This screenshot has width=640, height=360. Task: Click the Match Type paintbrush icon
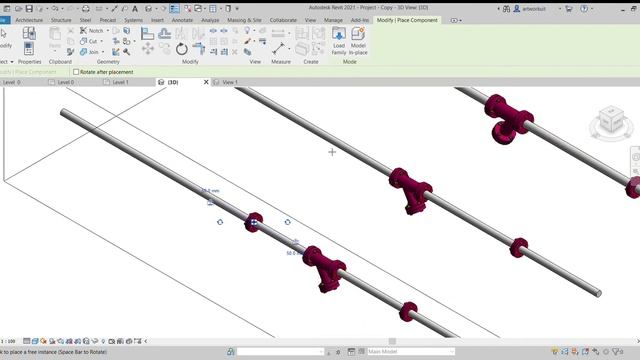pos(71,52)
